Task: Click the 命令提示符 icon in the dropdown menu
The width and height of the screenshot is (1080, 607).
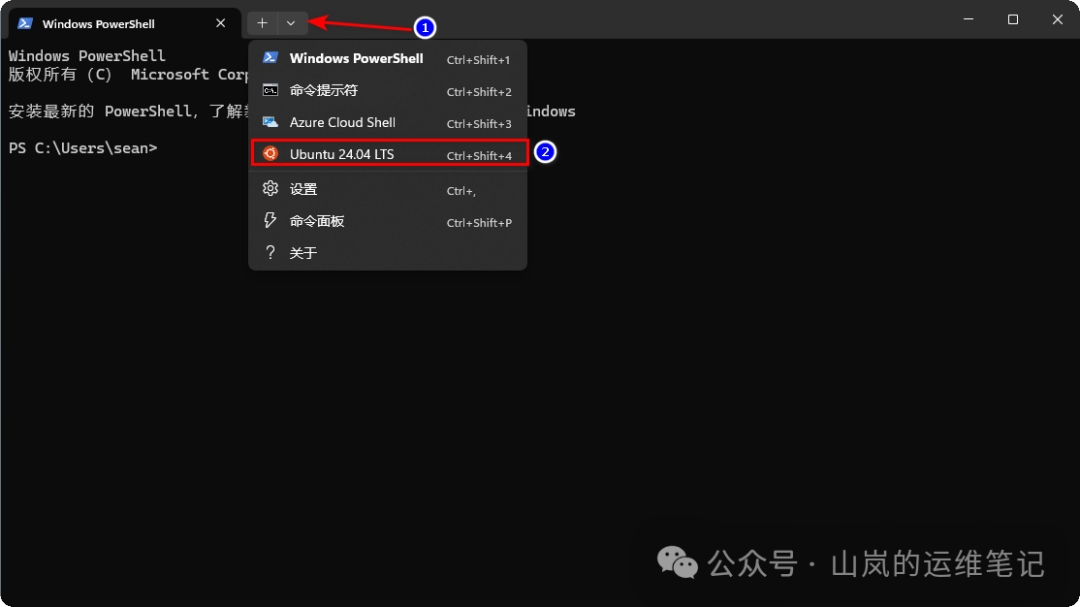Action: click(x=270, y=90)
